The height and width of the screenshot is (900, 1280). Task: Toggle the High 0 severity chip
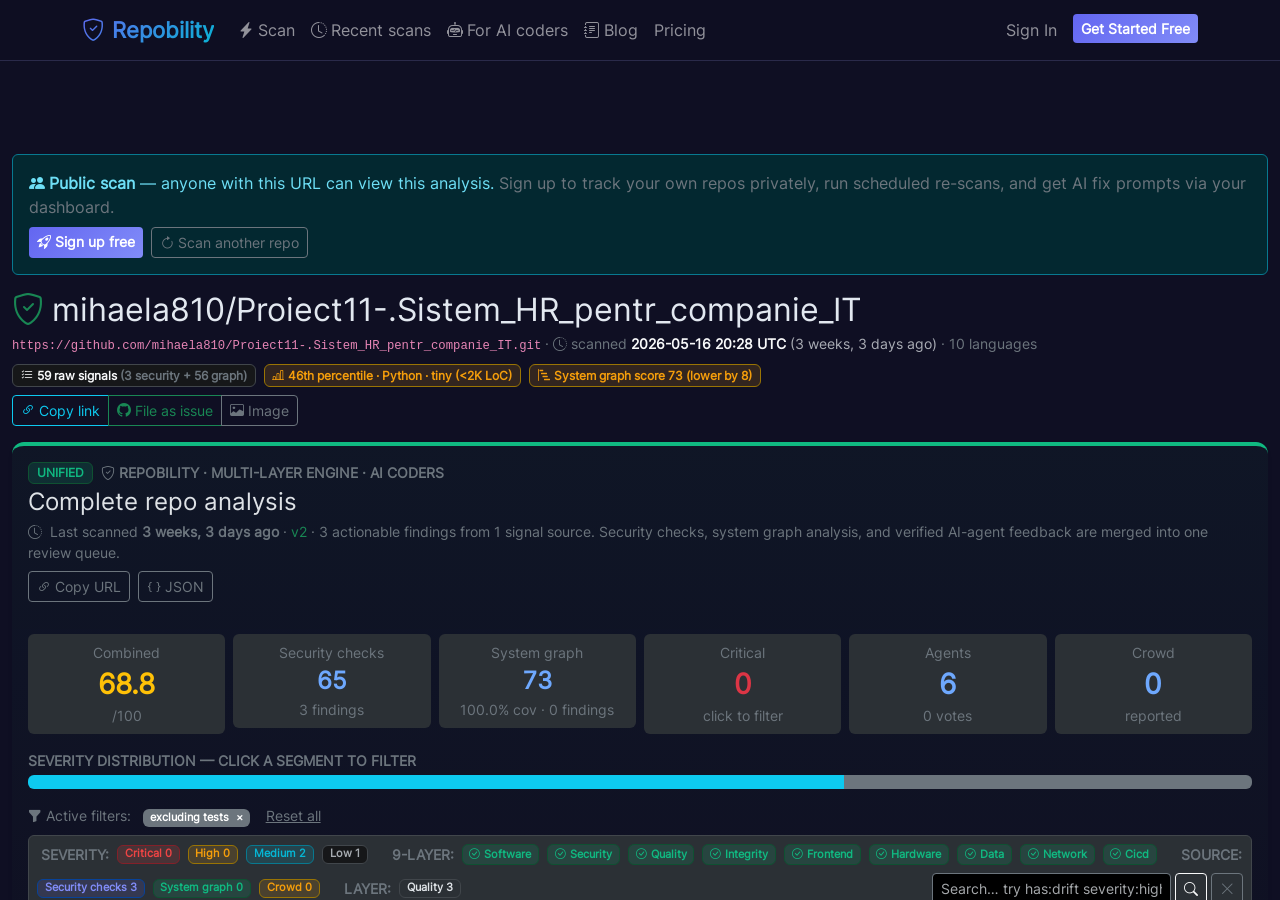(213, 854)
